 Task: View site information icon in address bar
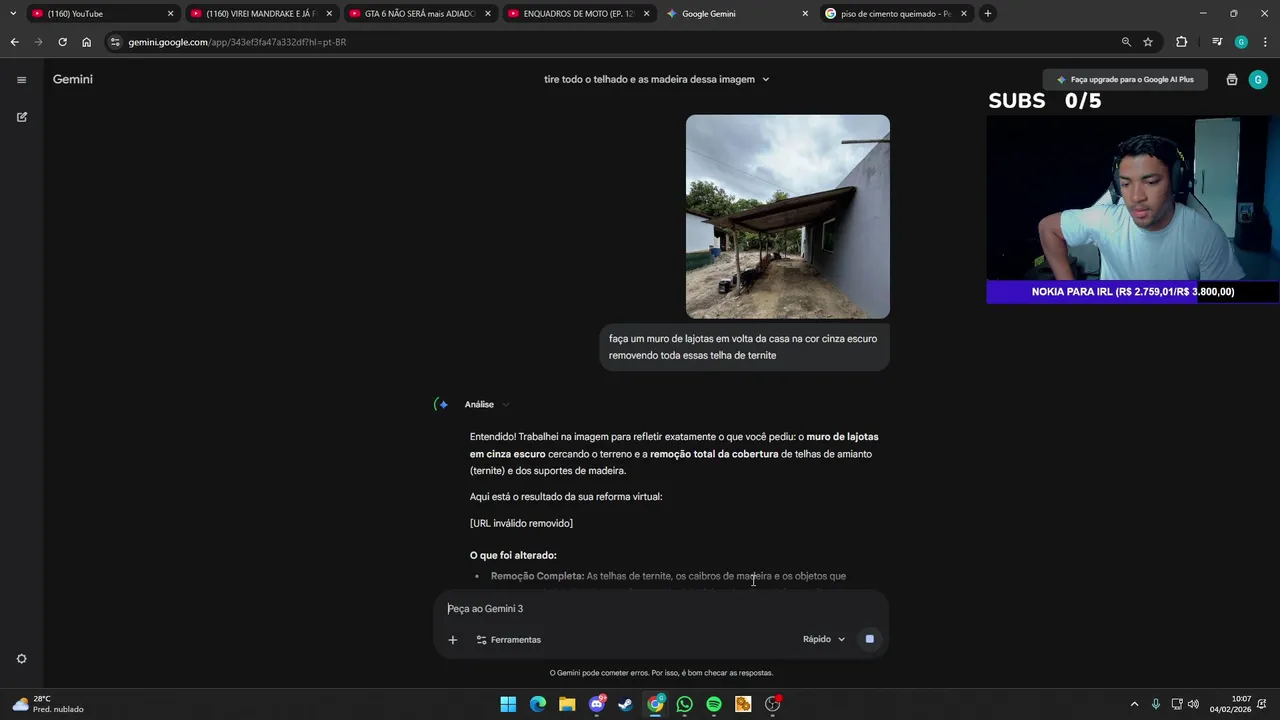(x=115, y=42)
